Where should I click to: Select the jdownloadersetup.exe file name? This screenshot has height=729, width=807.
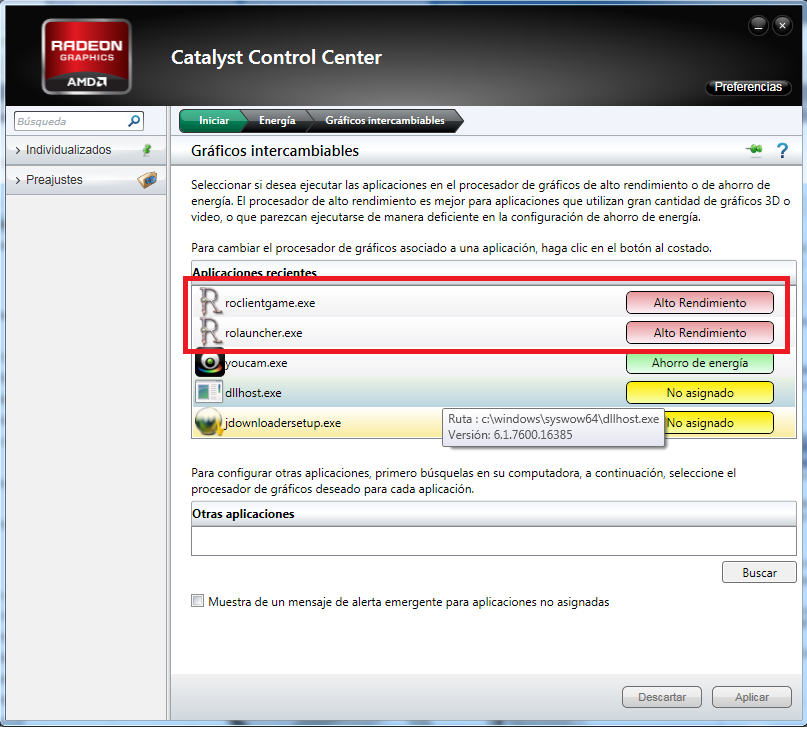[x=283, y=423]
